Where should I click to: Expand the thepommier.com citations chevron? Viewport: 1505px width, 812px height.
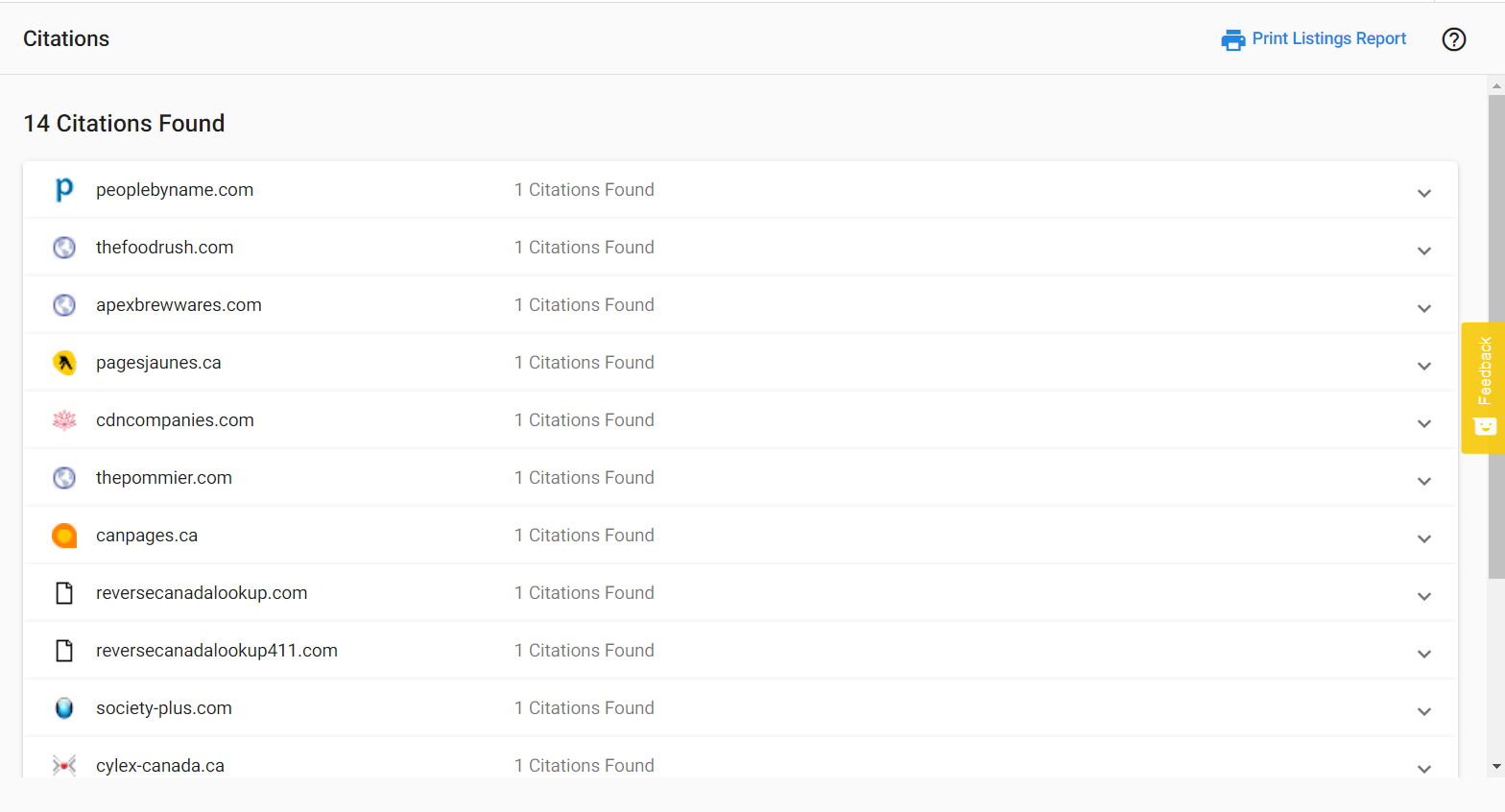1424,482
